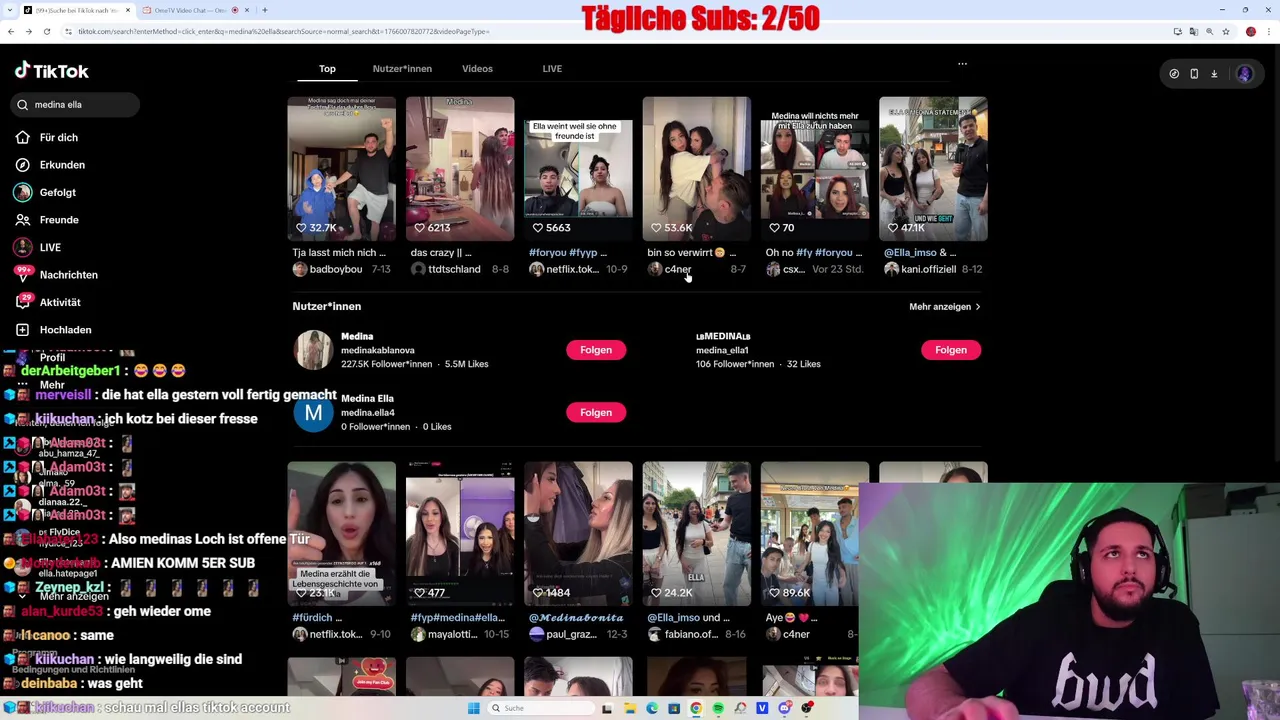Open the 89.6K likes video thumbnail
Image resolution: width=1280 pixels, height=720 pixels.
pyautogui.click(x=815, y=533)
